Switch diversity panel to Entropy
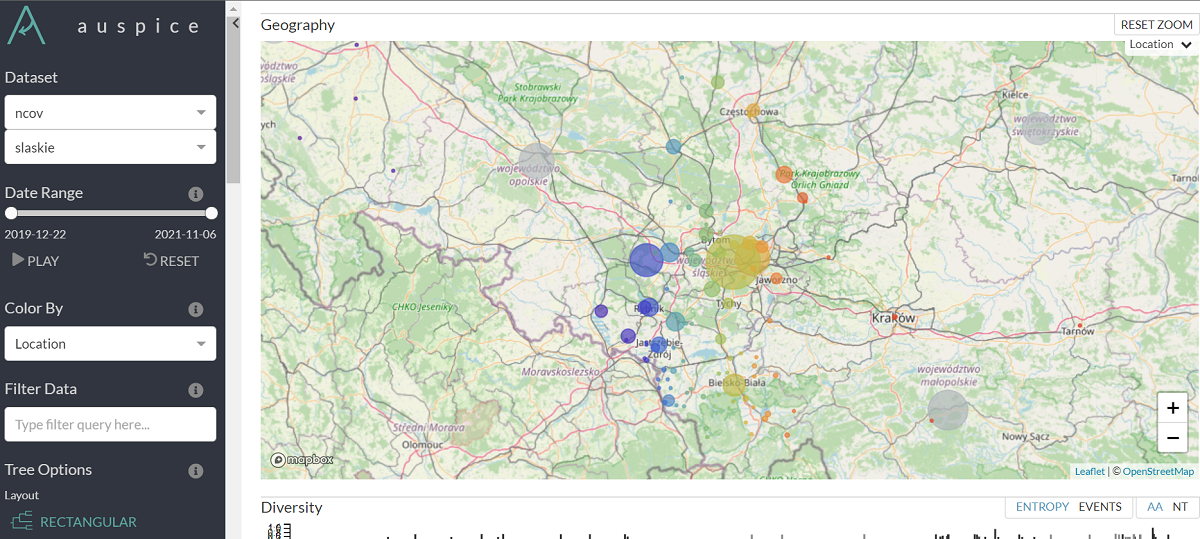The width and height of the screenshot is (1200, 539). [1042, 507]
